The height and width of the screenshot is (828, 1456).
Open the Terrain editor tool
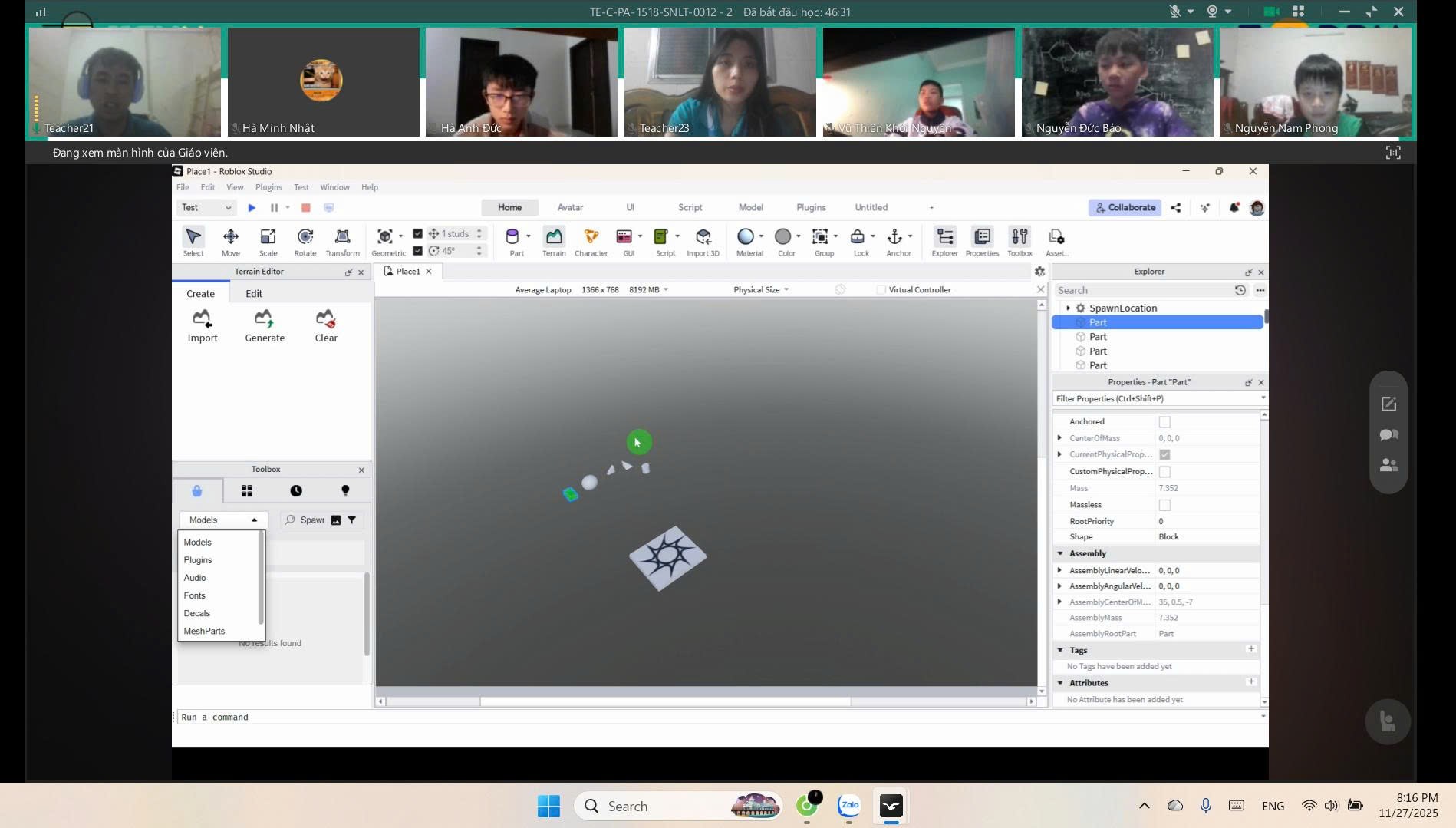click(553, 241)
